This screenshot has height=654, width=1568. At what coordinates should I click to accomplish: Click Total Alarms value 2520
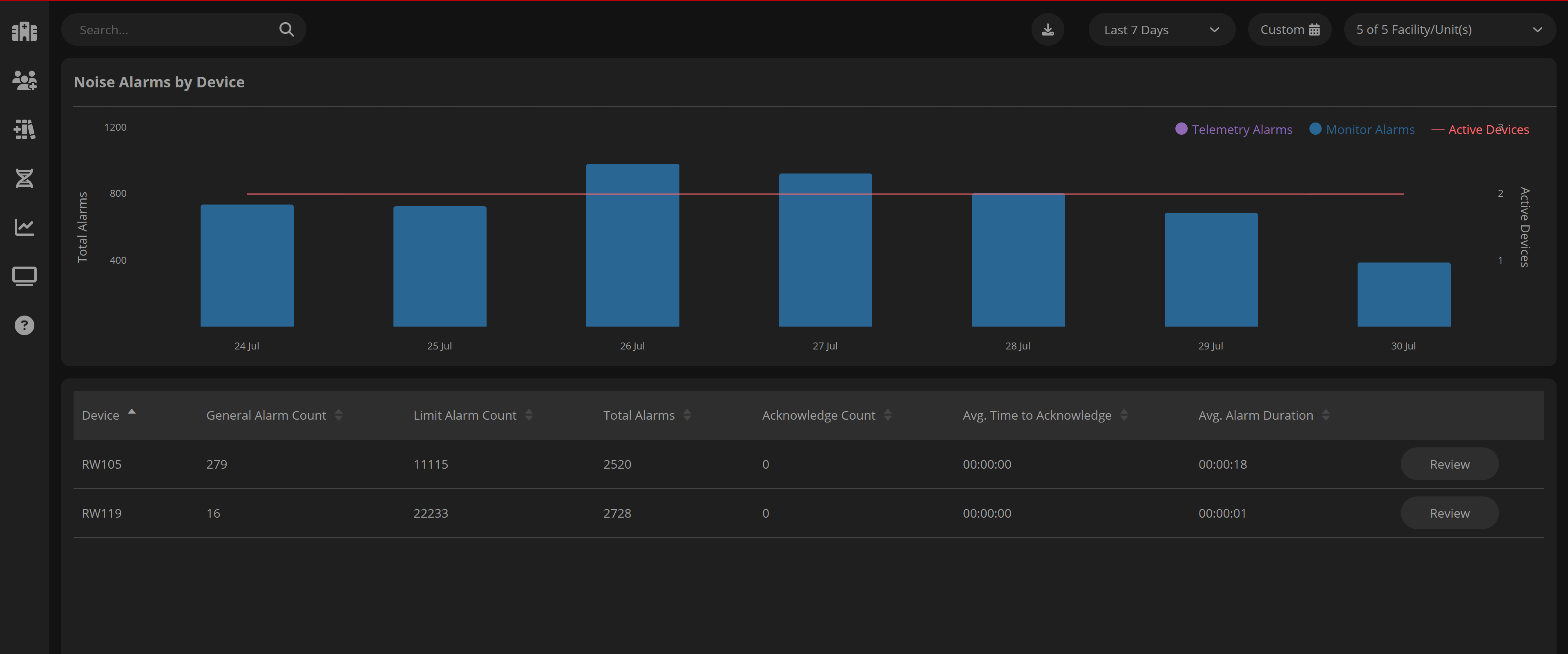click(617, 464)
